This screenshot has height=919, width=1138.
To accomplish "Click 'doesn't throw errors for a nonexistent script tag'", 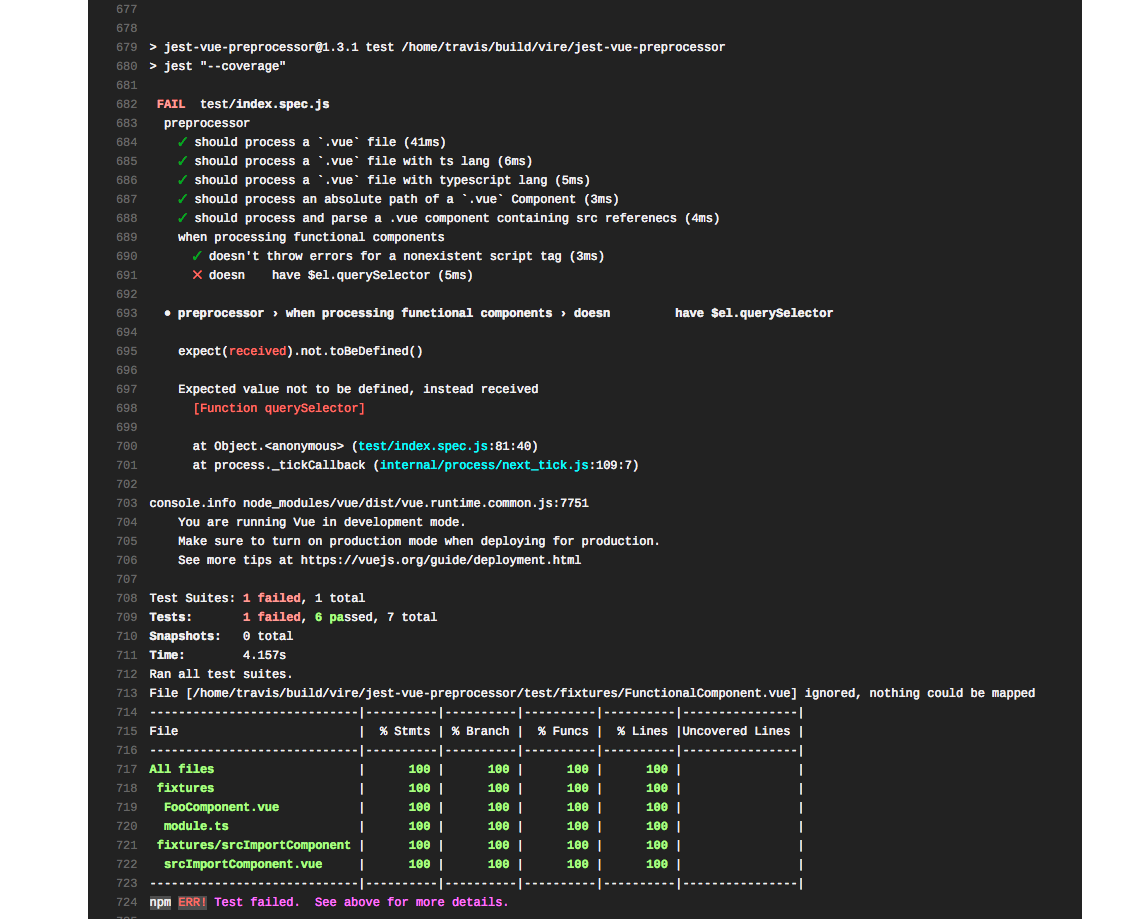I will coord(406,256).
